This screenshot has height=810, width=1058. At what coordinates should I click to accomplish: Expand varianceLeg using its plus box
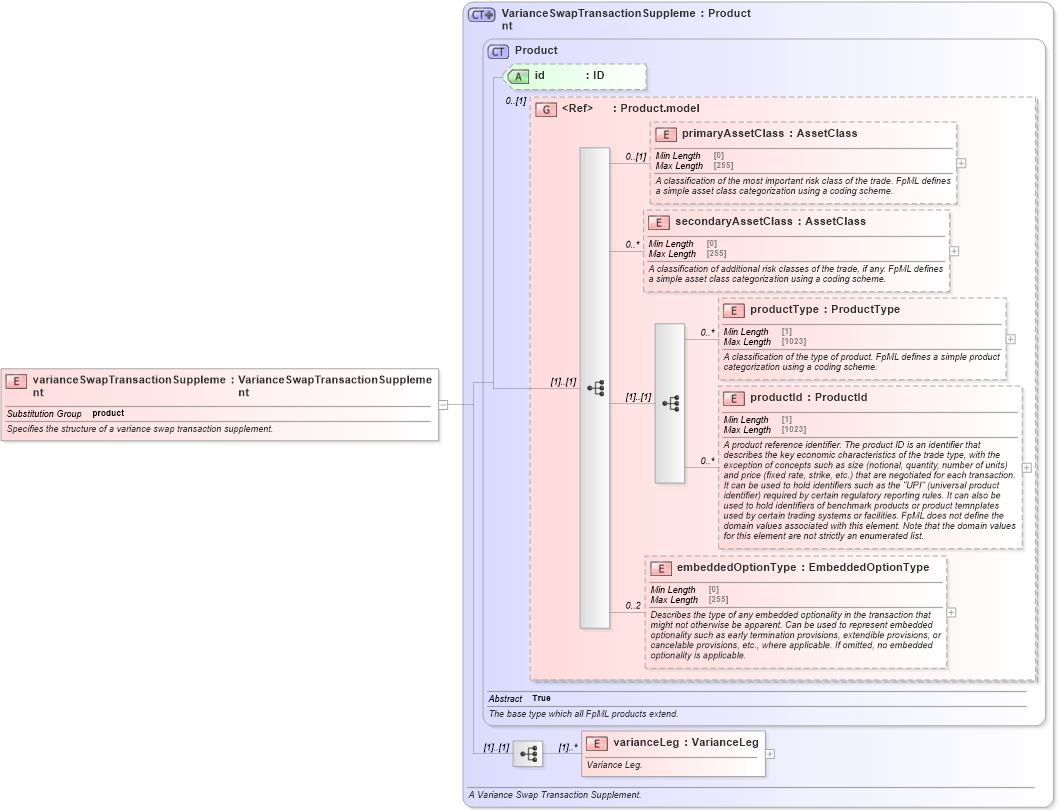(769, 756)
